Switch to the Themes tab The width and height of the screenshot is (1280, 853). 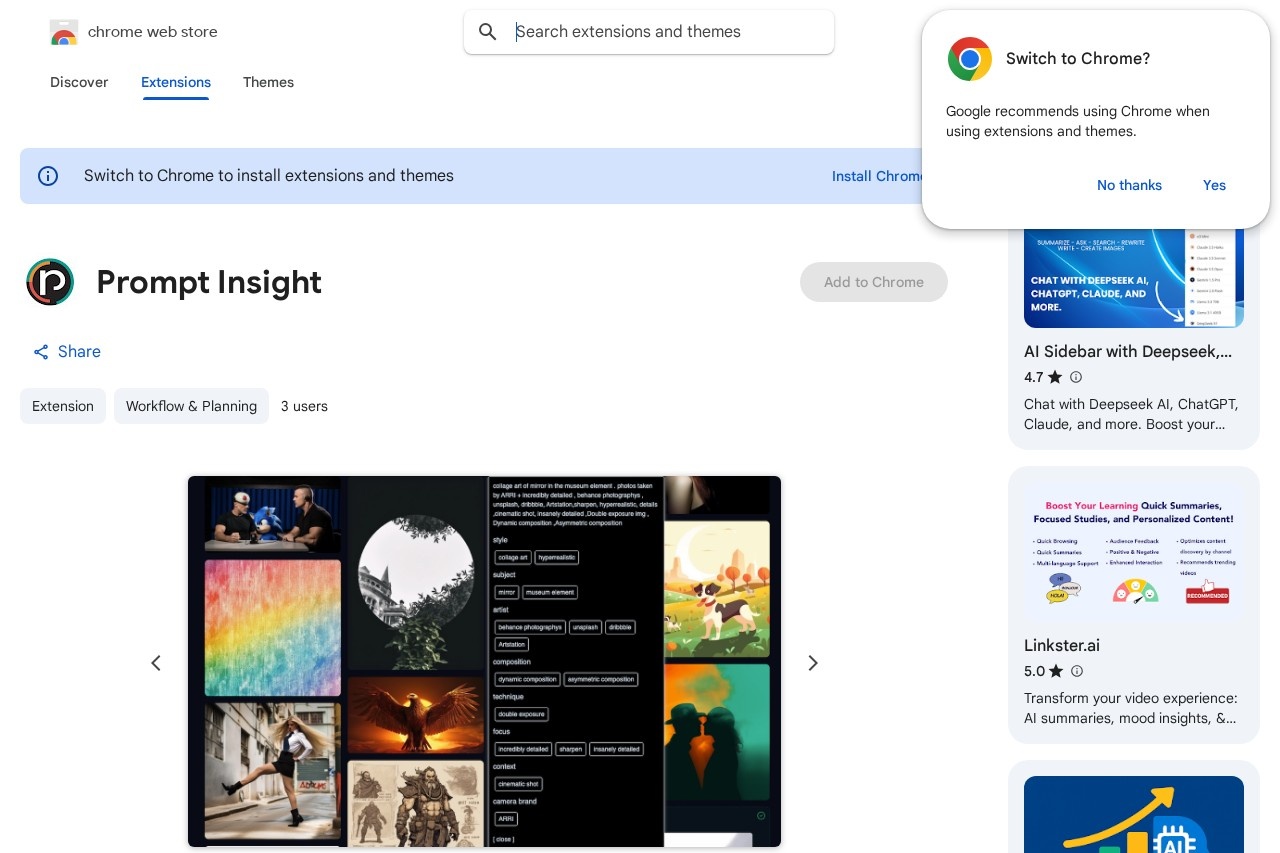coord(268,82)
